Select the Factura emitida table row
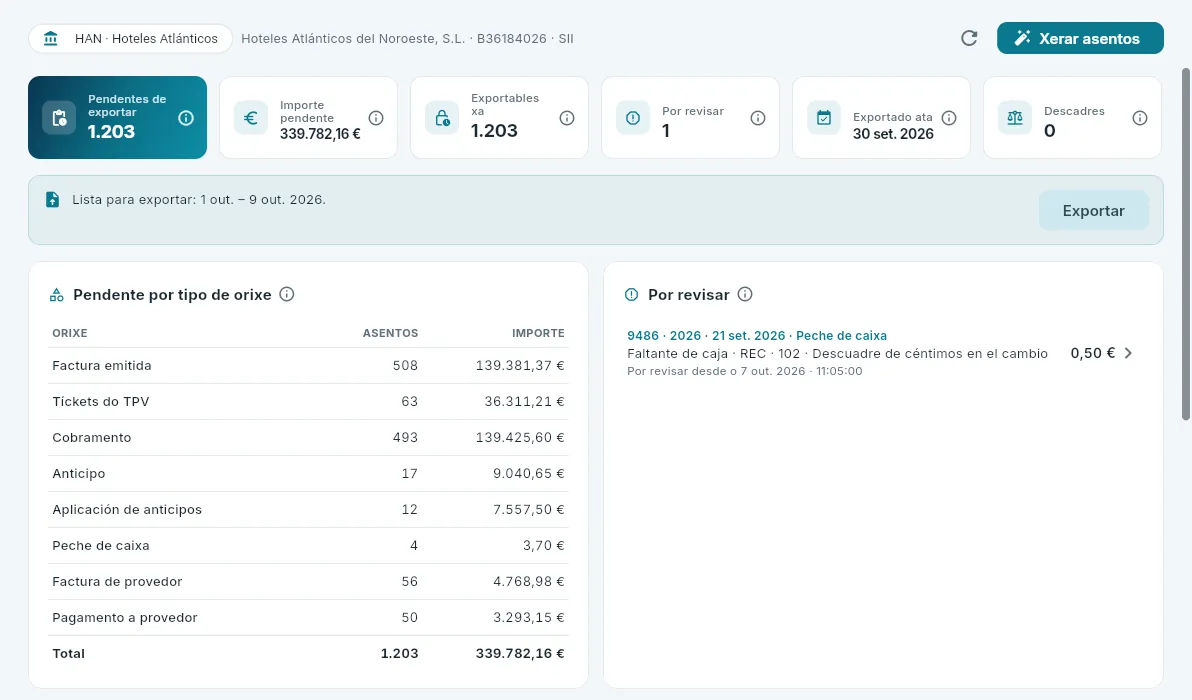The width and height of the screenshot is (1192, 700). [x=308, y=366]
